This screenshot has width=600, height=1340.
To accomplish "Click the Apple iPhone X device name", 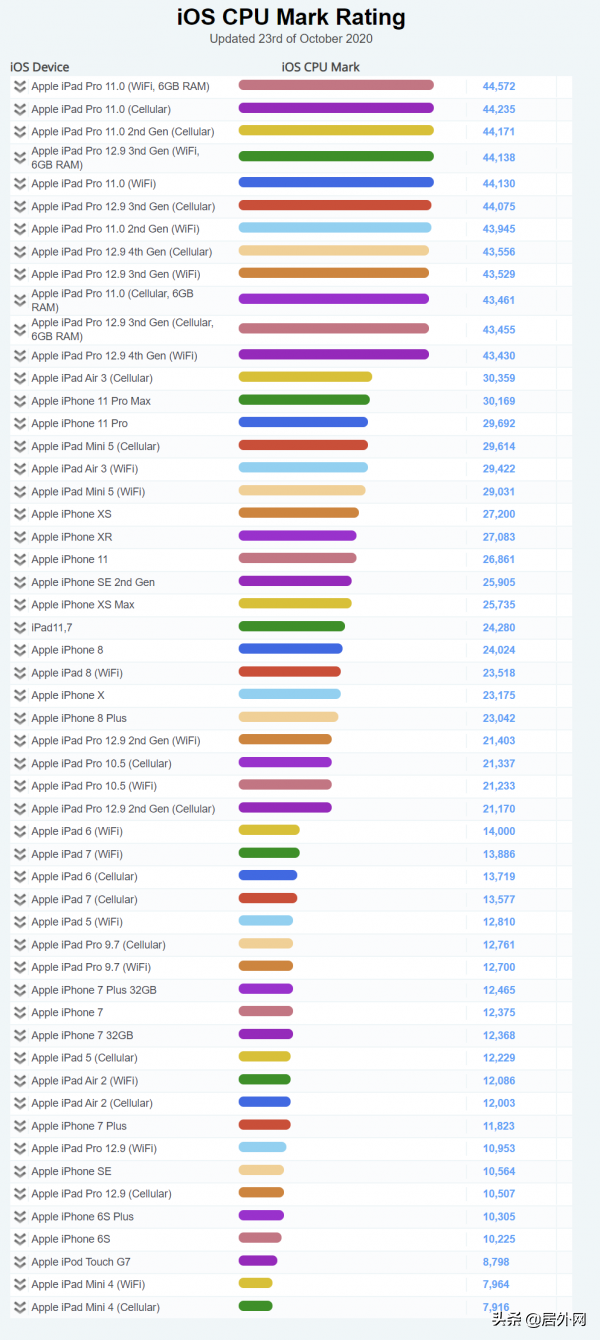I will click(67, 695).
